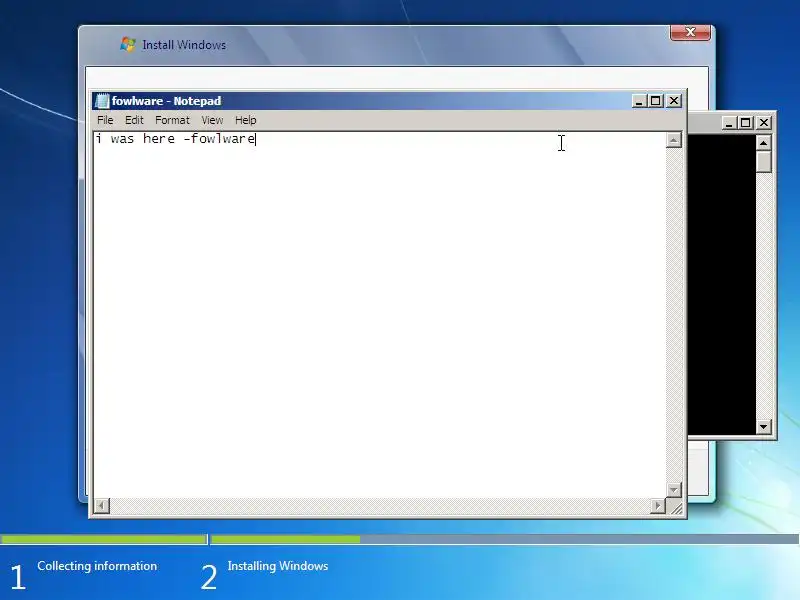Click the 'Install Windows' title text
800x600 pixels.
pyautogui.click(x=184, y=45)
